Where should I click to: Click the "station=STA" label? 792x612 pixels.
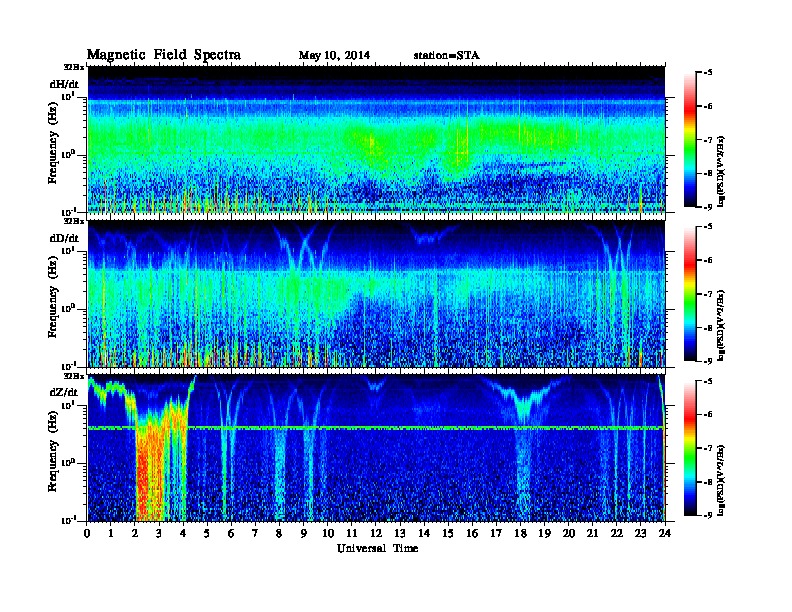(x=446, y=56)
